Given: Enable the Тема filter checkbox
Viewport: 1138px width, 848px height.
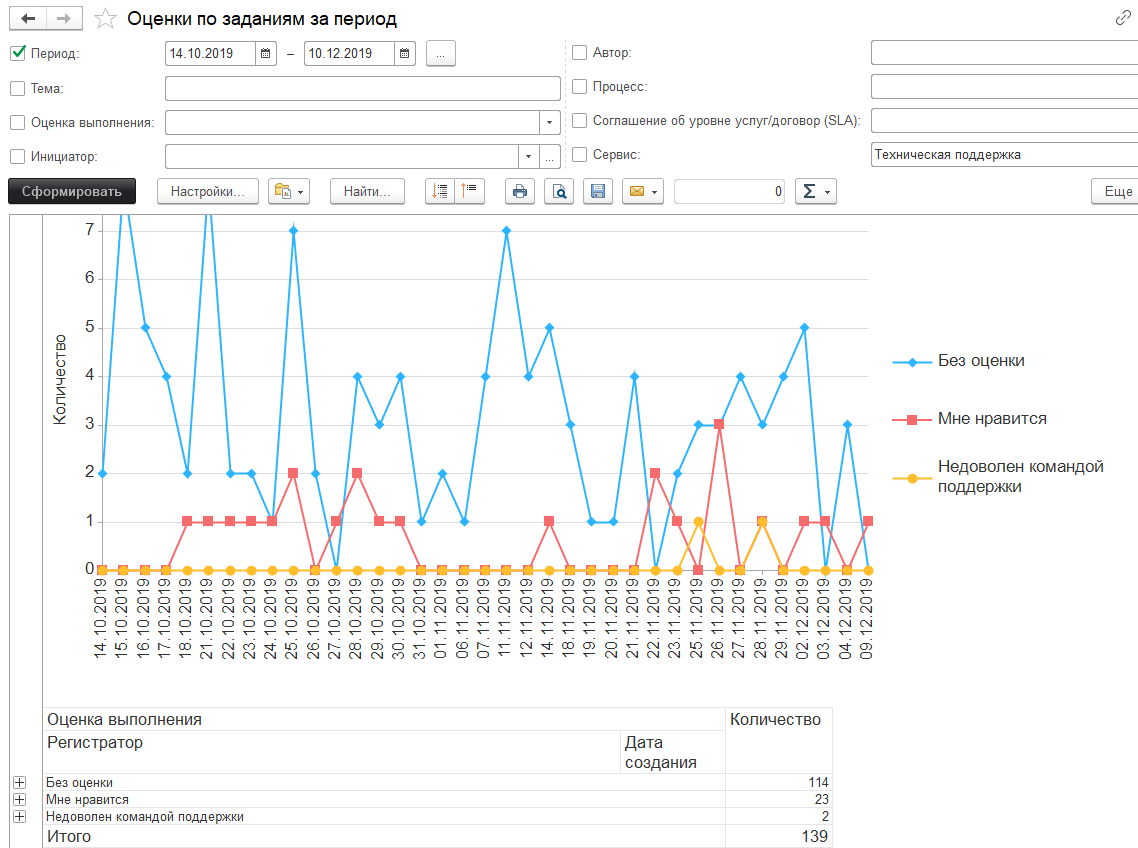Looking at the screenshot, I should tap(18, 88).
